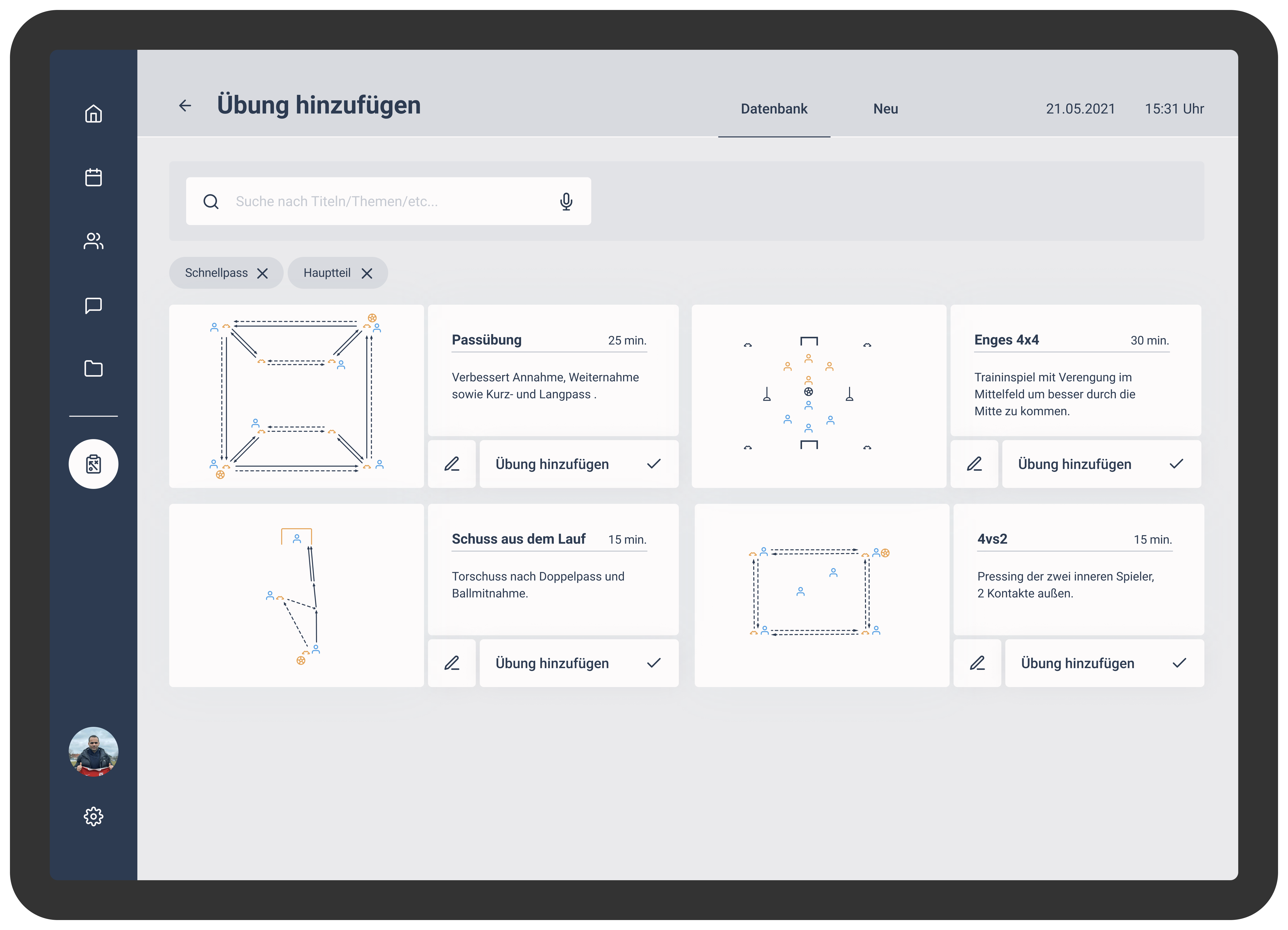Click the date 21.05.2021
Viewport: 1288px width, 930px height.
[x=1081, y=109]
